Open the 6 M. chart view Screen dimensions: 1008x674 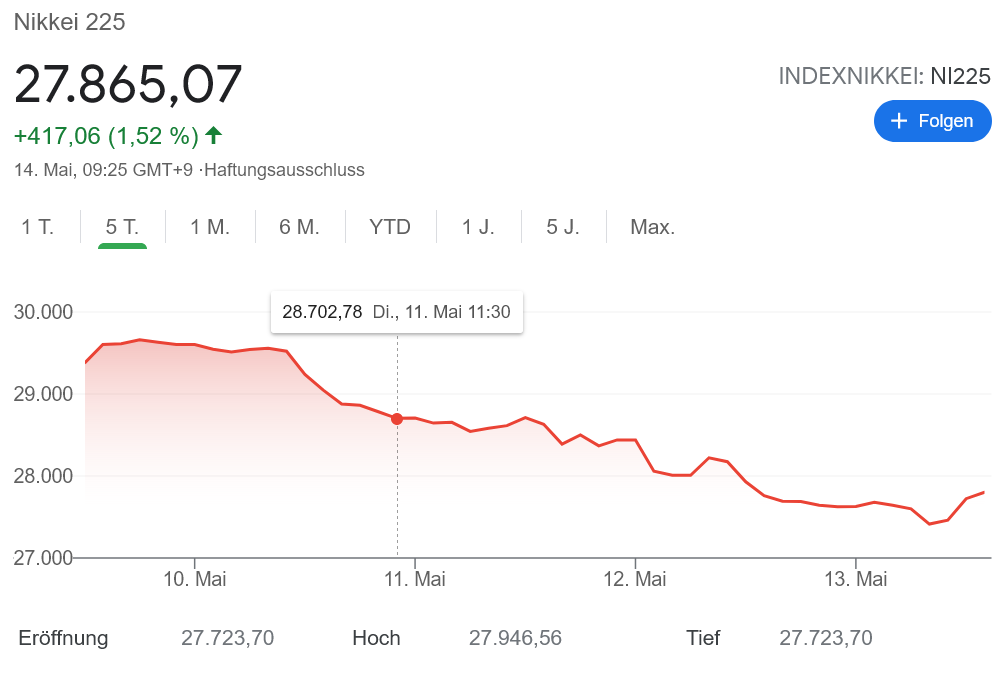300,227
